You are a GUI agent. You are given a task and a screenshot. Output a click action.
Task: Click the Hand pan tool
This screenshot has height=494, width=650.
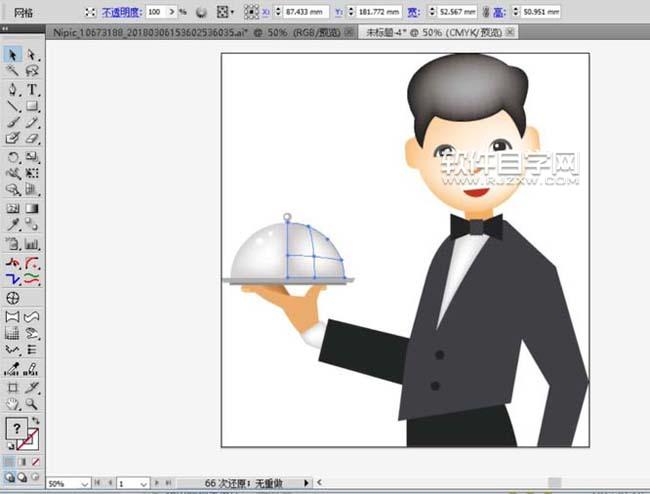pyautogui.click(x=13, y=403)
